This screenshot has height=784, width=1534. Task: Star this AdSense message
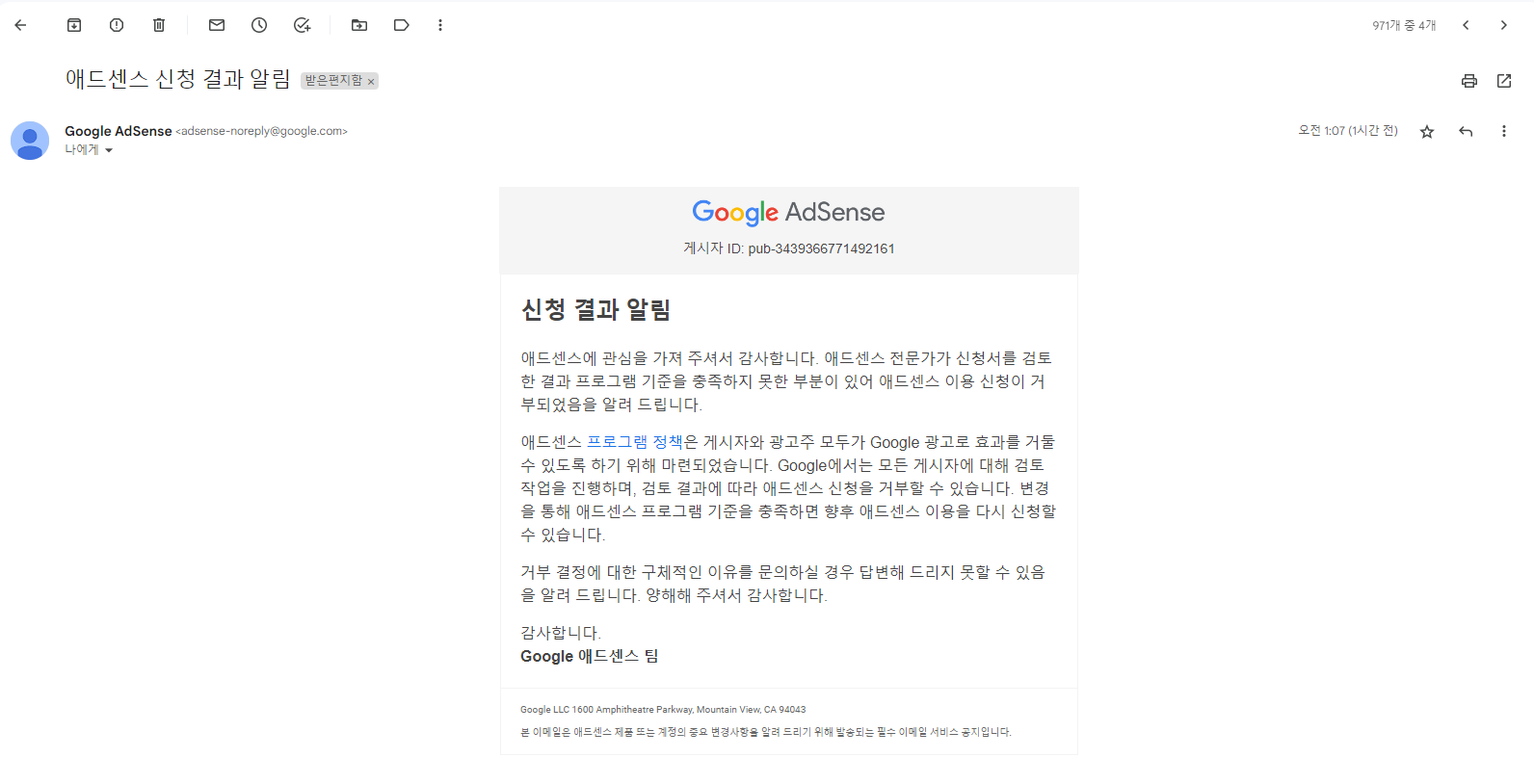coord(1427,131)
